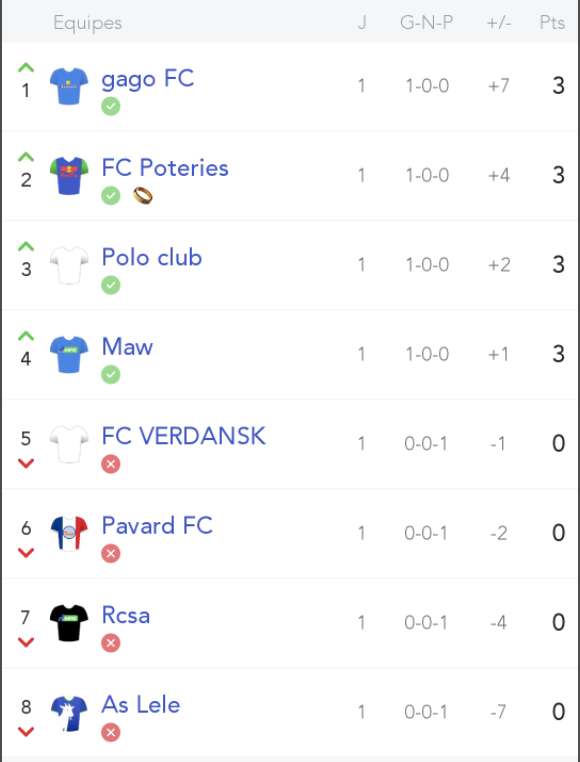The image size is (580, 762).
Task: Click the green win checkmark under gago FC
Action: pos(111,106)
